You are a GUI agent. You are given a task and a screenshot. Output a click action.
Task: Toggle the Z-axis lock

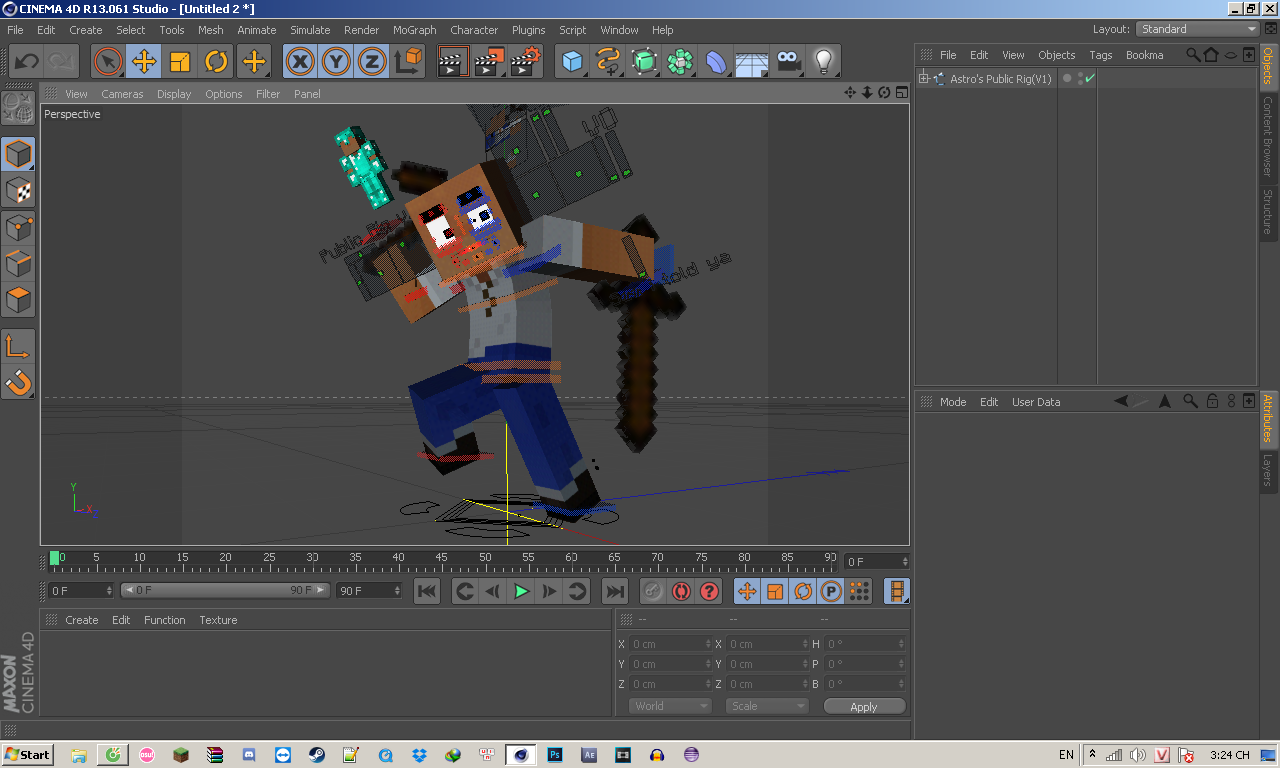(x=371, y=62)
